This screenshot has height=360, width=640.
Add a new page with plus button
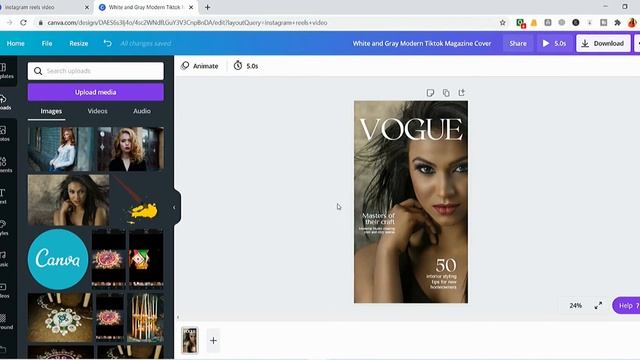pyautogui.click(x=213, y=340)
